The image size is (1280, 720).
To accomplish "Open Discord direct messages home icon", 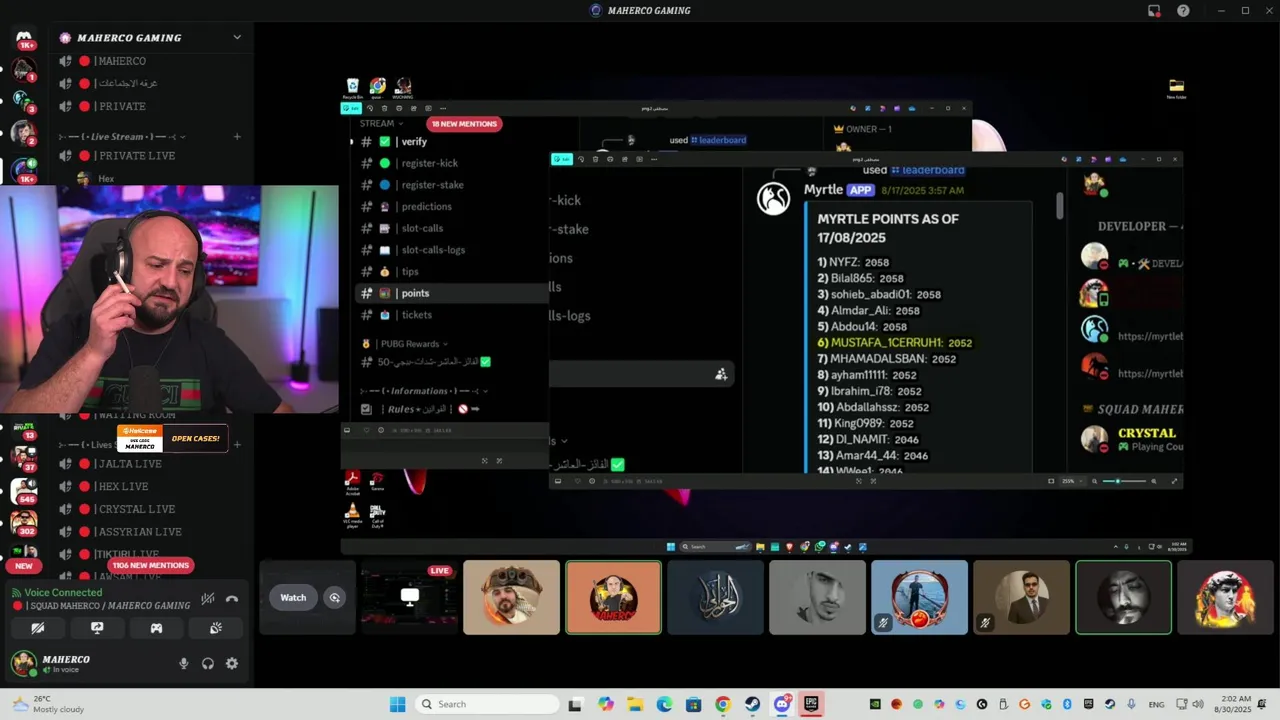I will (x=24, y=38).
